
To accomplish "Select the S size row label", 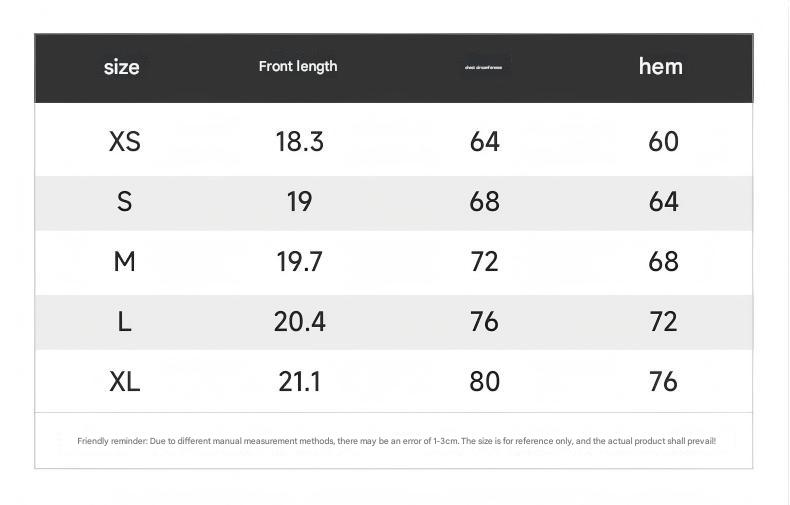I will click(124, 201).
